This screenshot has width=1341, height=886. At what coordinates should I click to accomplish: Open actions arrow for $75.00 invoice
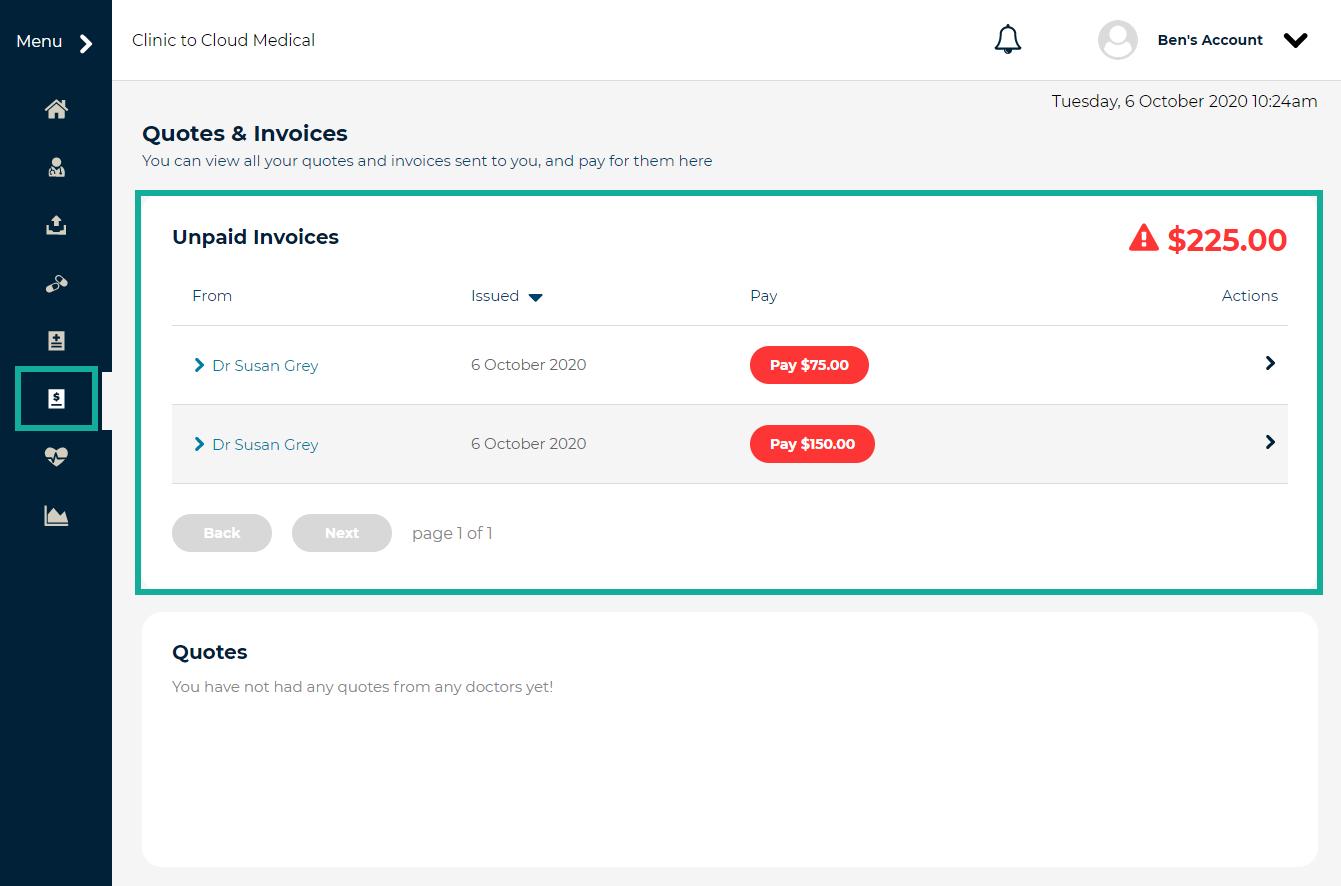click(1270, 363)
